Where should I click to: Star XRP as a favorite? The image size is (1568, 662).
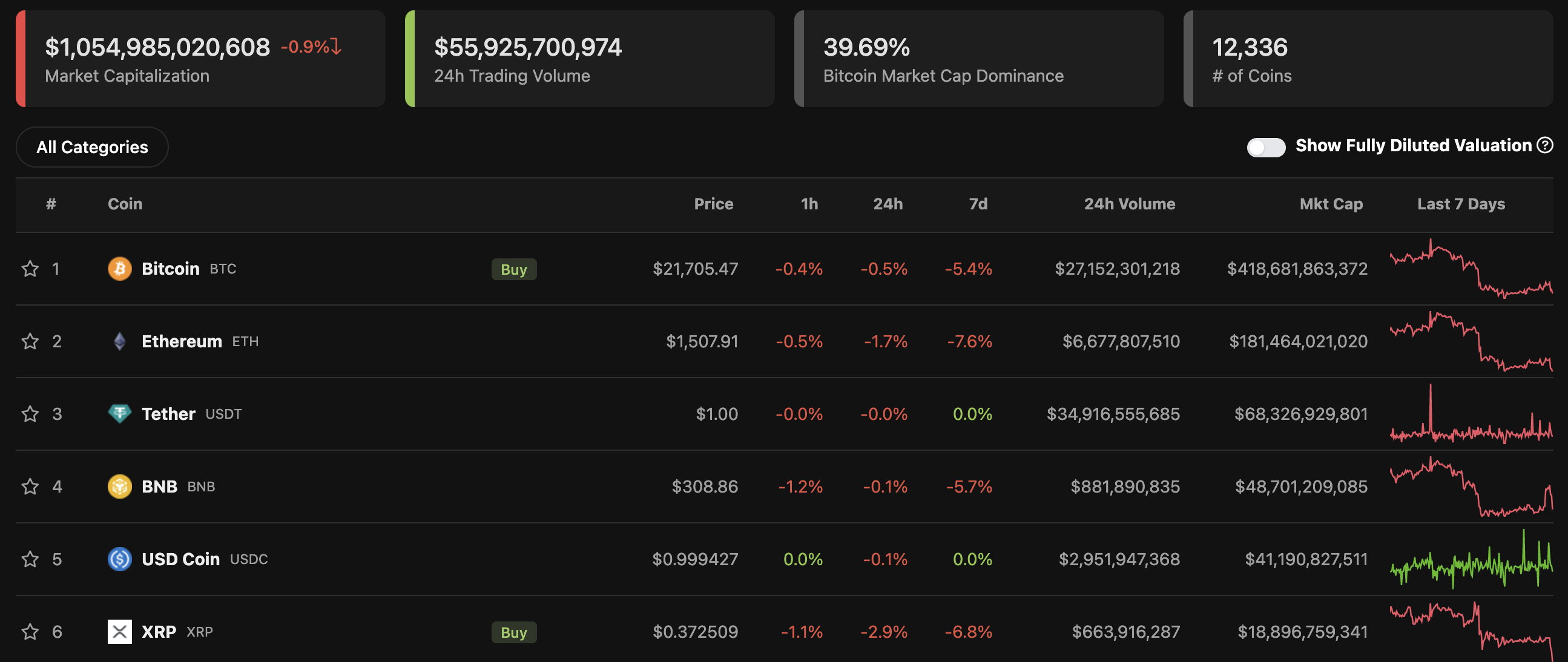point(30,632)
